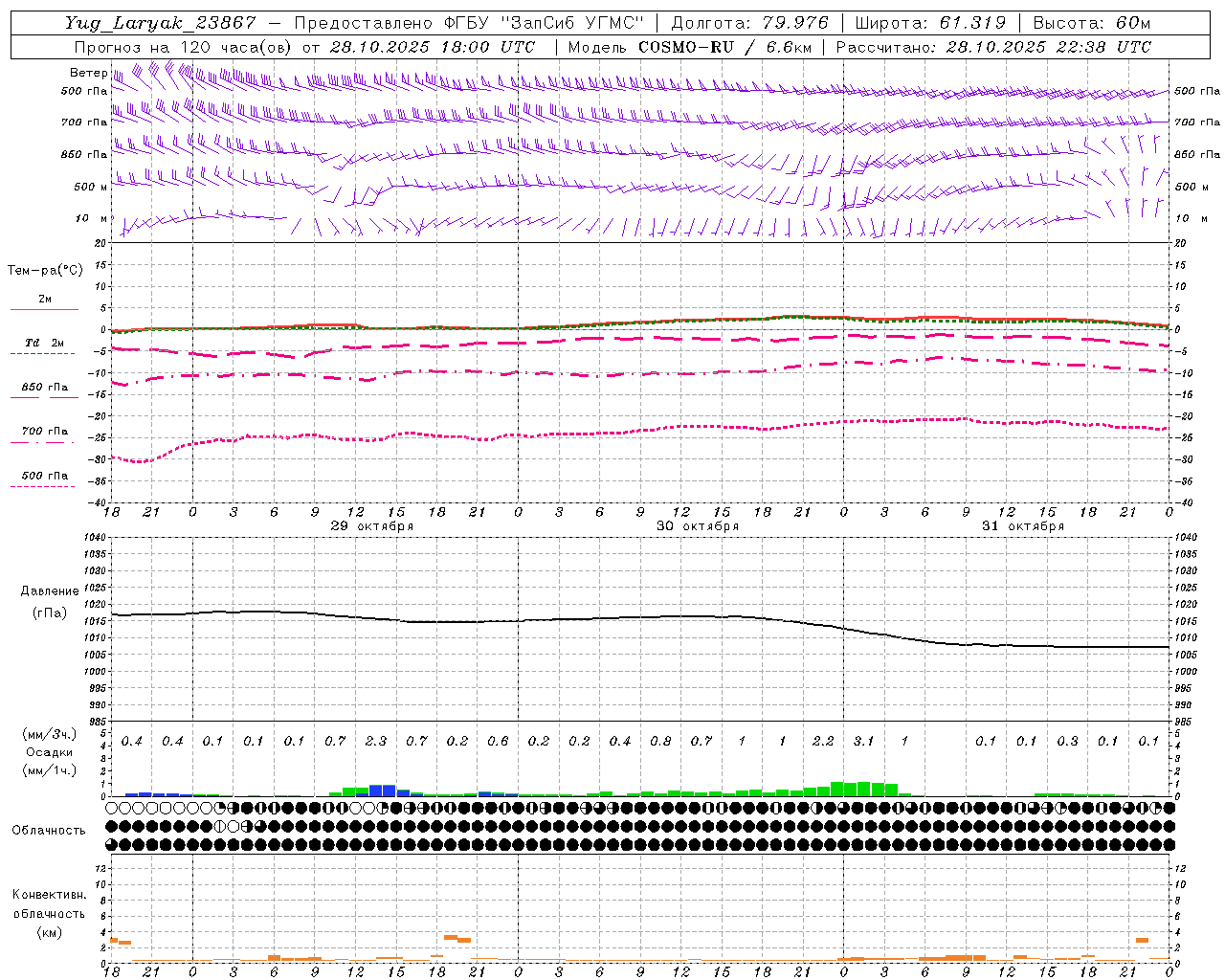Click the 0.8 precipitation value
This screenshot has height=980, width=1225.
(x=660, y=741)
